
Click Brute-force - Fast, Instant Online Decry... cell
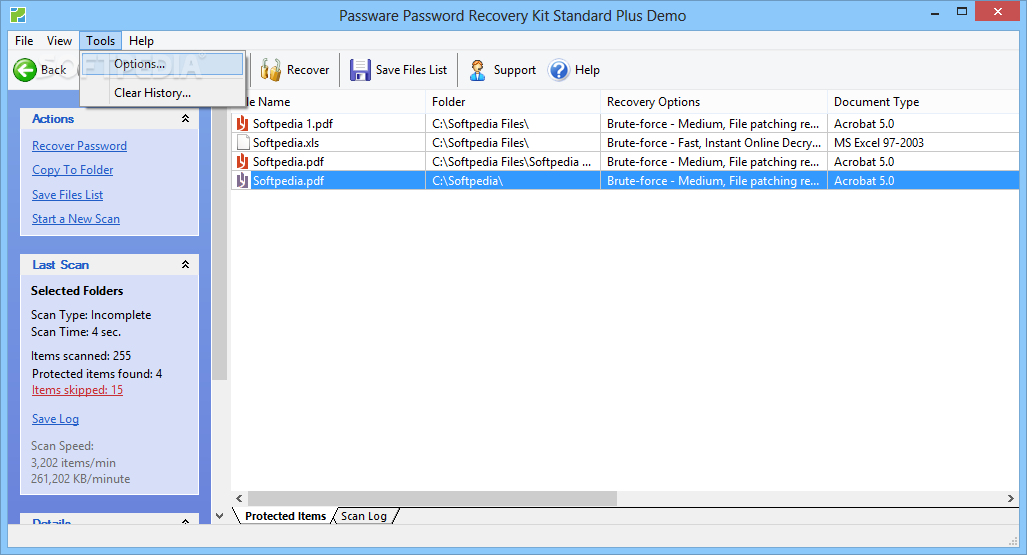(x=714, y=142)
